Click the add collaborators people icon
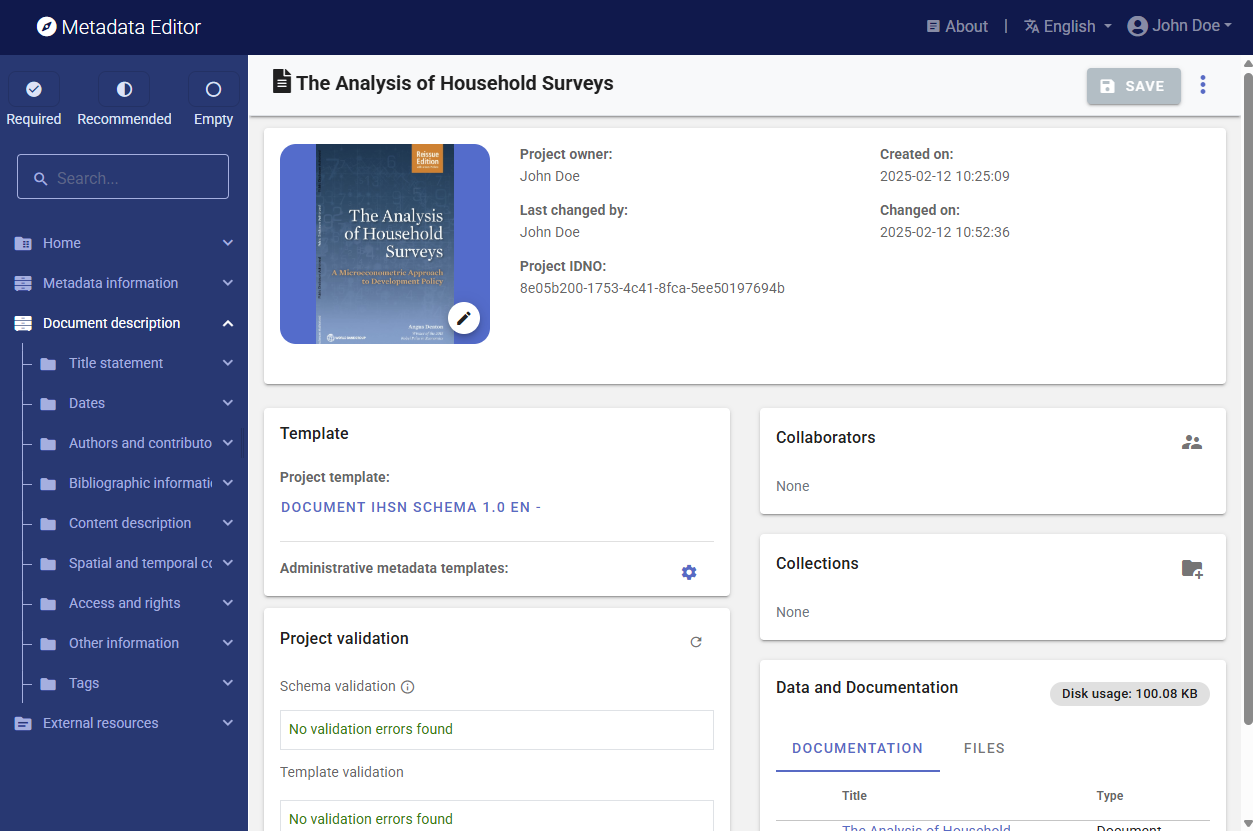The image size is (1253, 831). coord(1191,442)
